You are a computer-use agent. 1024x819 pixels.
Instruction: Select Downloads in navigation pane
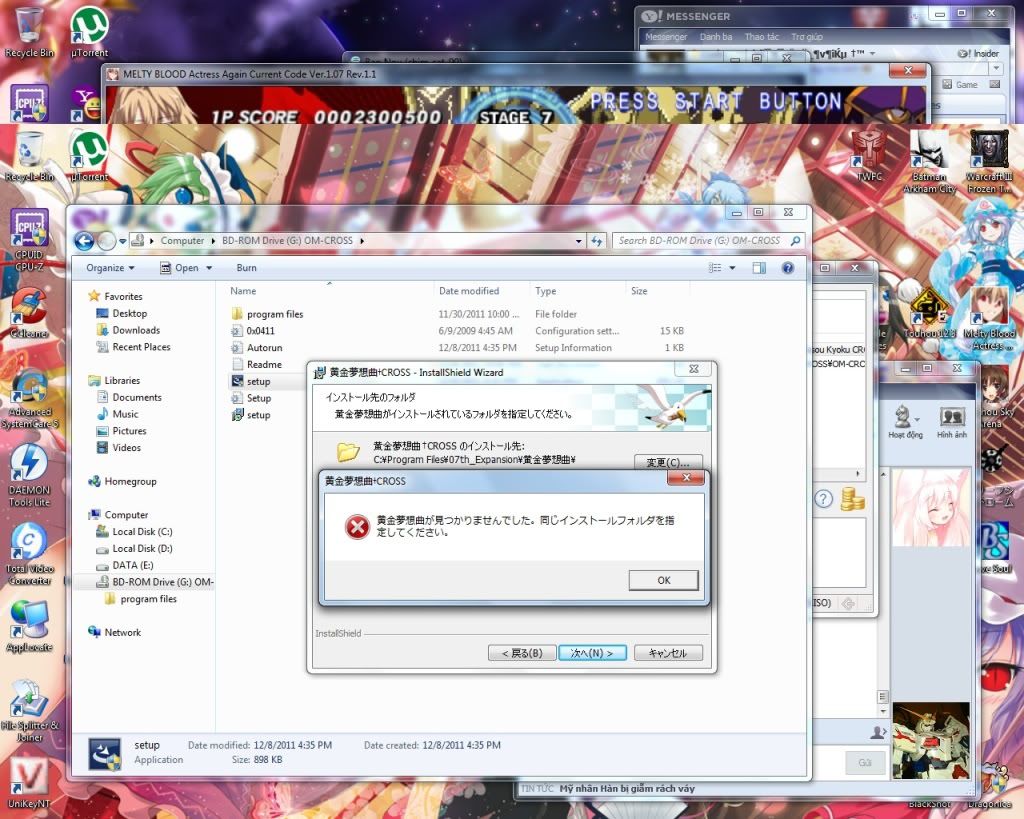pos(136,330)
